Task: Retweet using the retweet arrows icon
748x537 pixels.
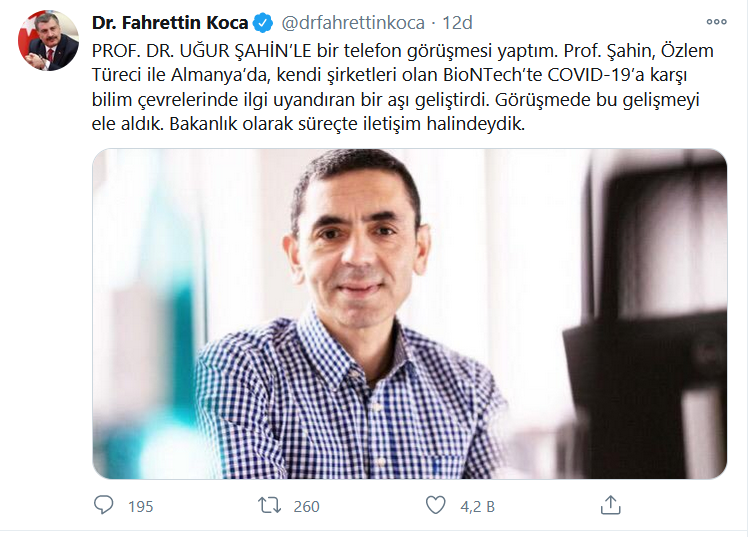Action: [x=270, y=505]
